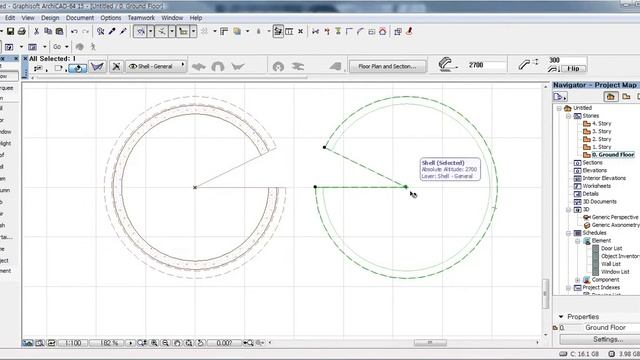Click the zoom in magnifier icon
The width and height of the screenshot is (640, 360).
coord(154,343)
